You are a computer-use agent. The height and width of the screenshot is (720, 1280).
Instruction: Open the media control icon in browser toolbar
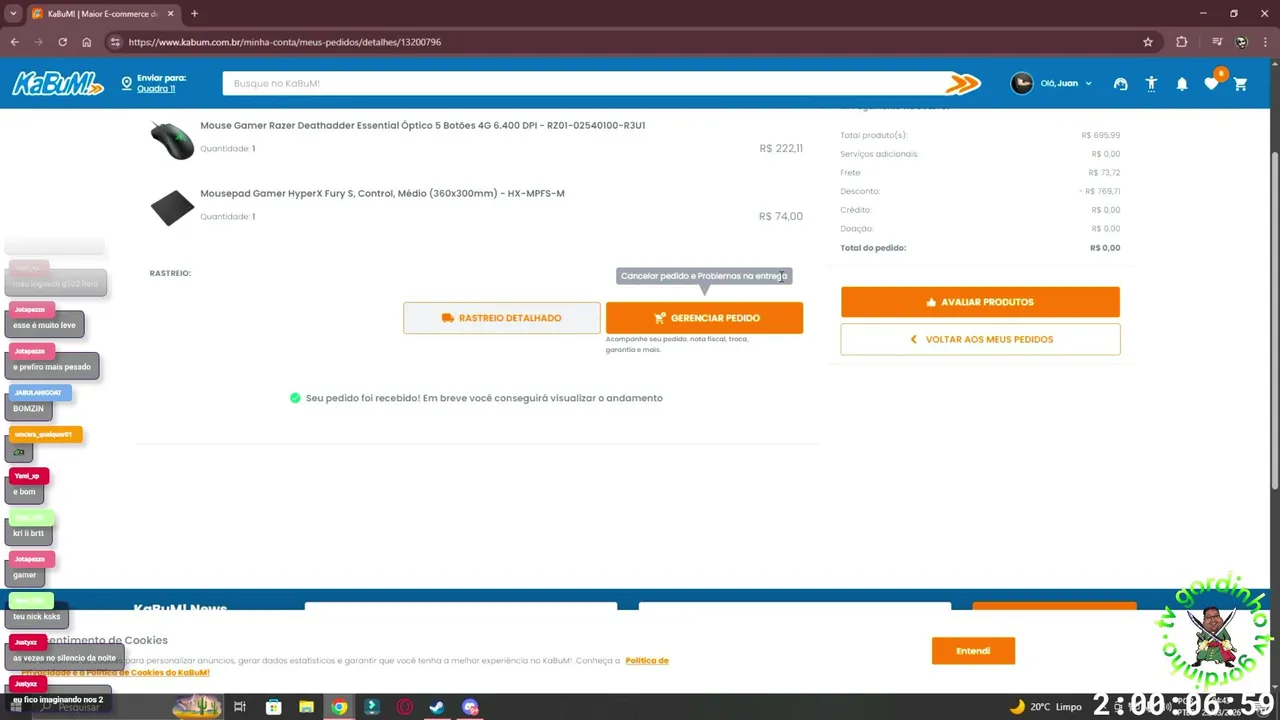(x=1217, y=42)
